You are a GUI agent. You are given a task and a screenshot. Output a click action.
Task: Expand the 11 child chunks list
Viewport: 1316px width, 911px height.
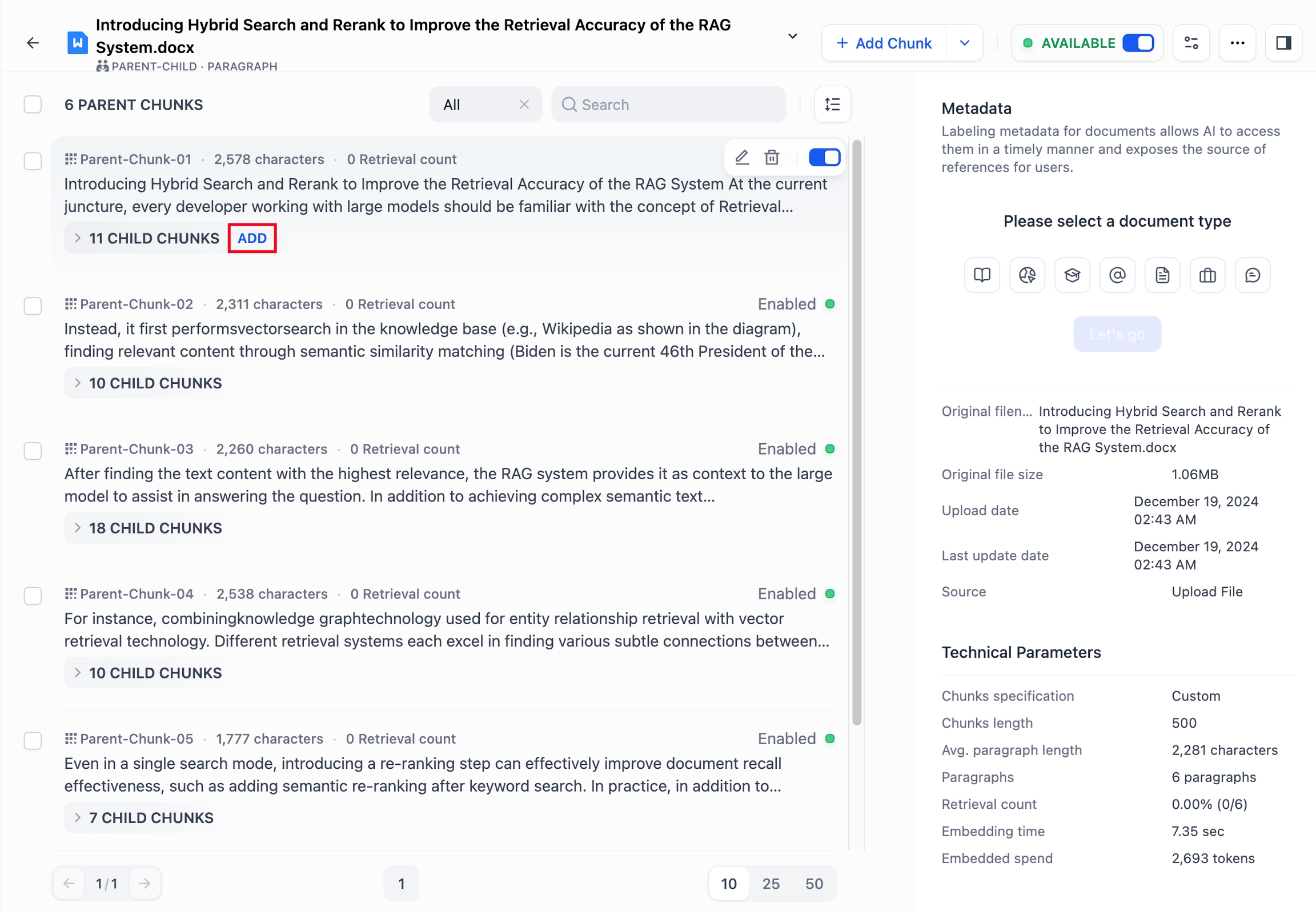[x=146, y=238]
